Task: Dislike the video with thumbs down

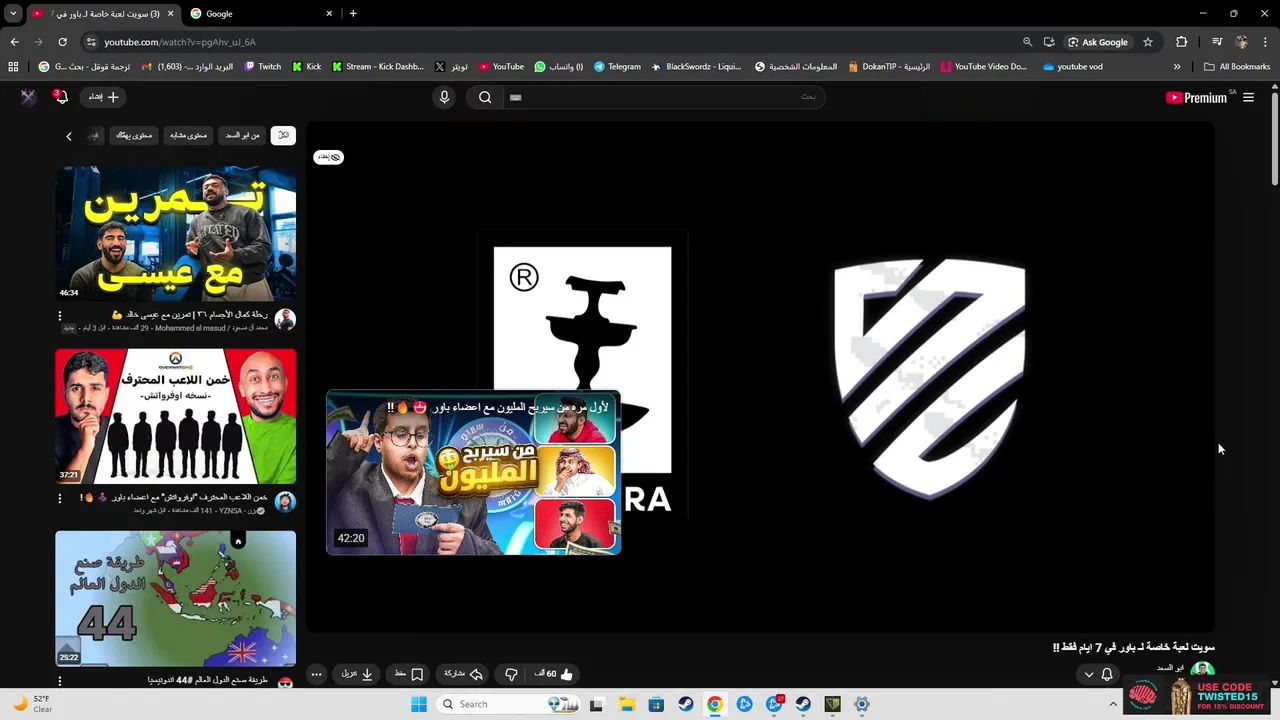Action: 511,674
